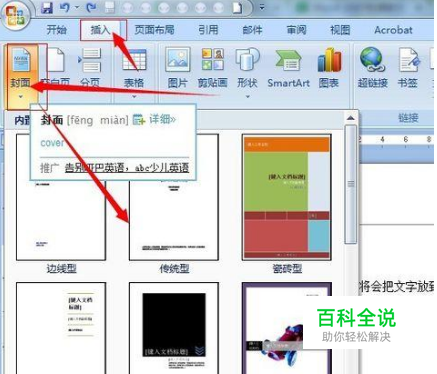
Task: Expand the 形状 dropdown arrow
Action: point(248,97)
